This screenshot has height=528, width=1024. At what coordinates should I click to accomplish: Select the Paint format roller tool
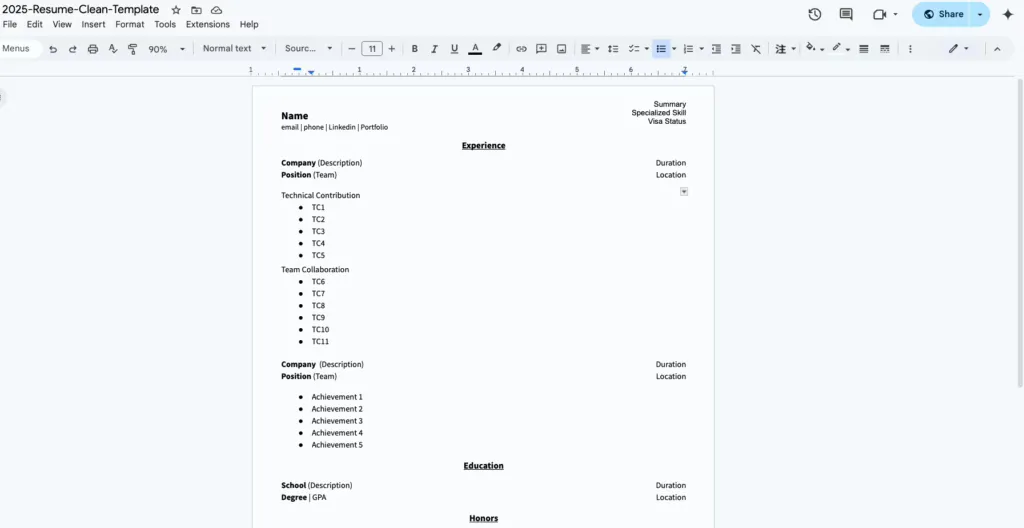[x=132, y=49]
